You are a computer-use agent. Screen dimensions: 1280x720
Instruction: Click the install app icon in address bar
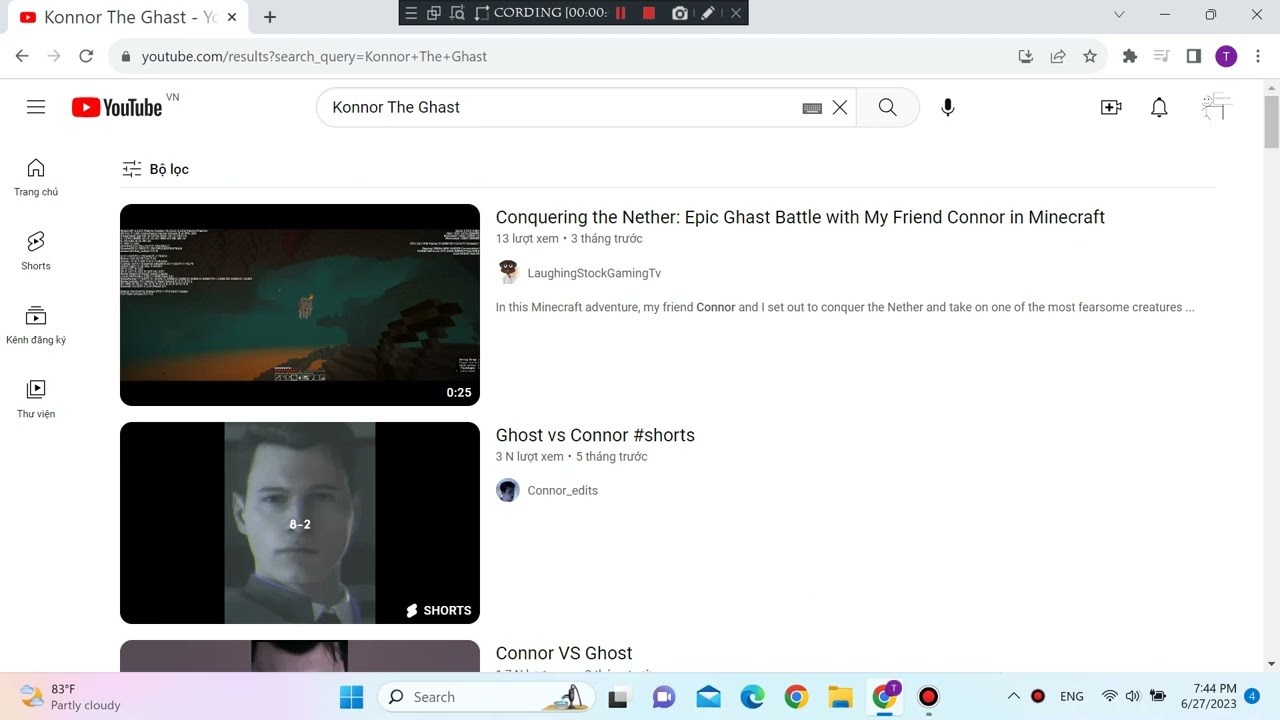[1026, 56]
